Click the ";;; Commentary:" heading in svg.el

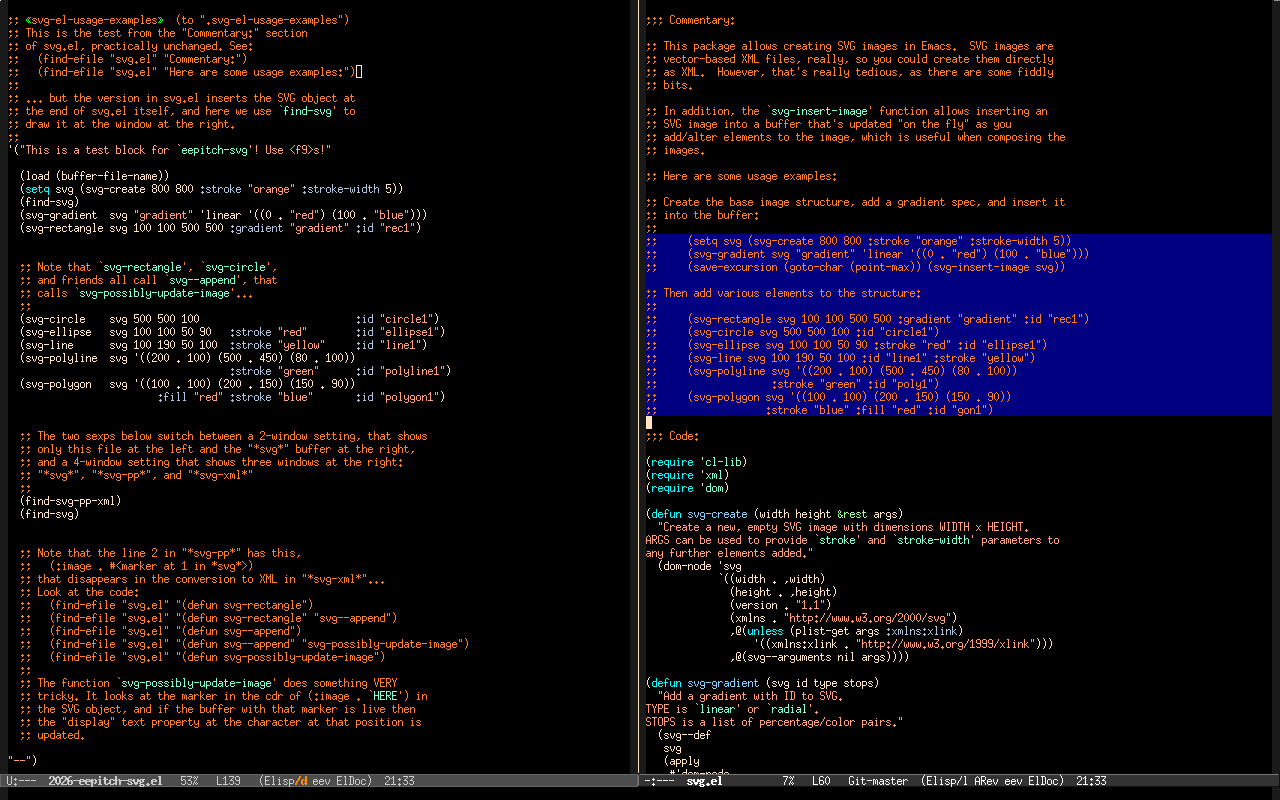pyautogui.click(x=690, y=20)
